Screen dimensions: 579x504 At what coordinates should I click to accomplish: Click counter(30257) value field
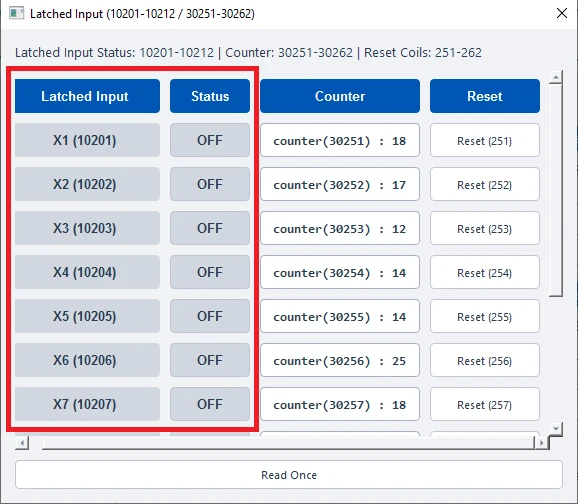pos(340,404)
